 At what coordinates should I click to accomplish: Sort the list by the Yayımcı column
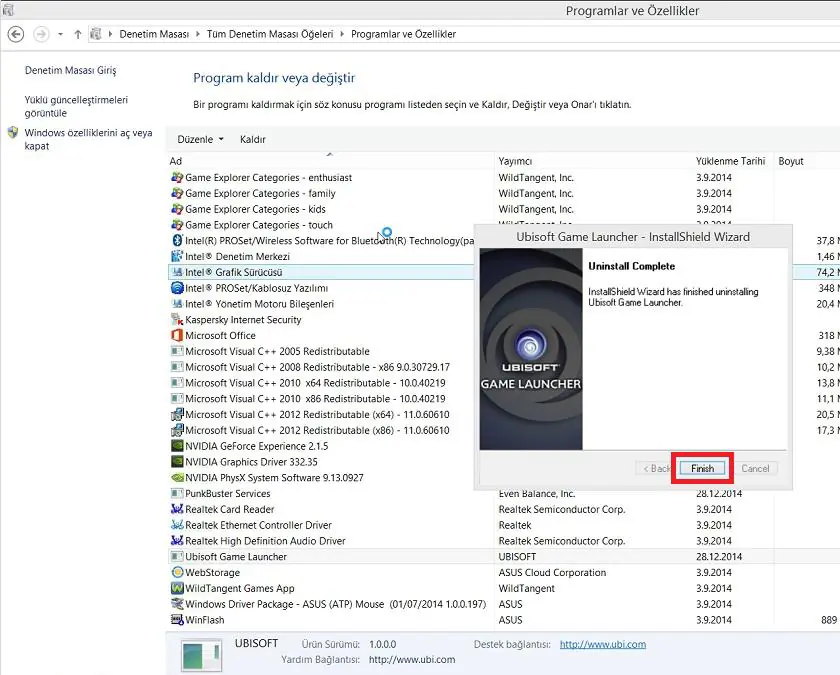pyautogui.click(x=515, y=161)
